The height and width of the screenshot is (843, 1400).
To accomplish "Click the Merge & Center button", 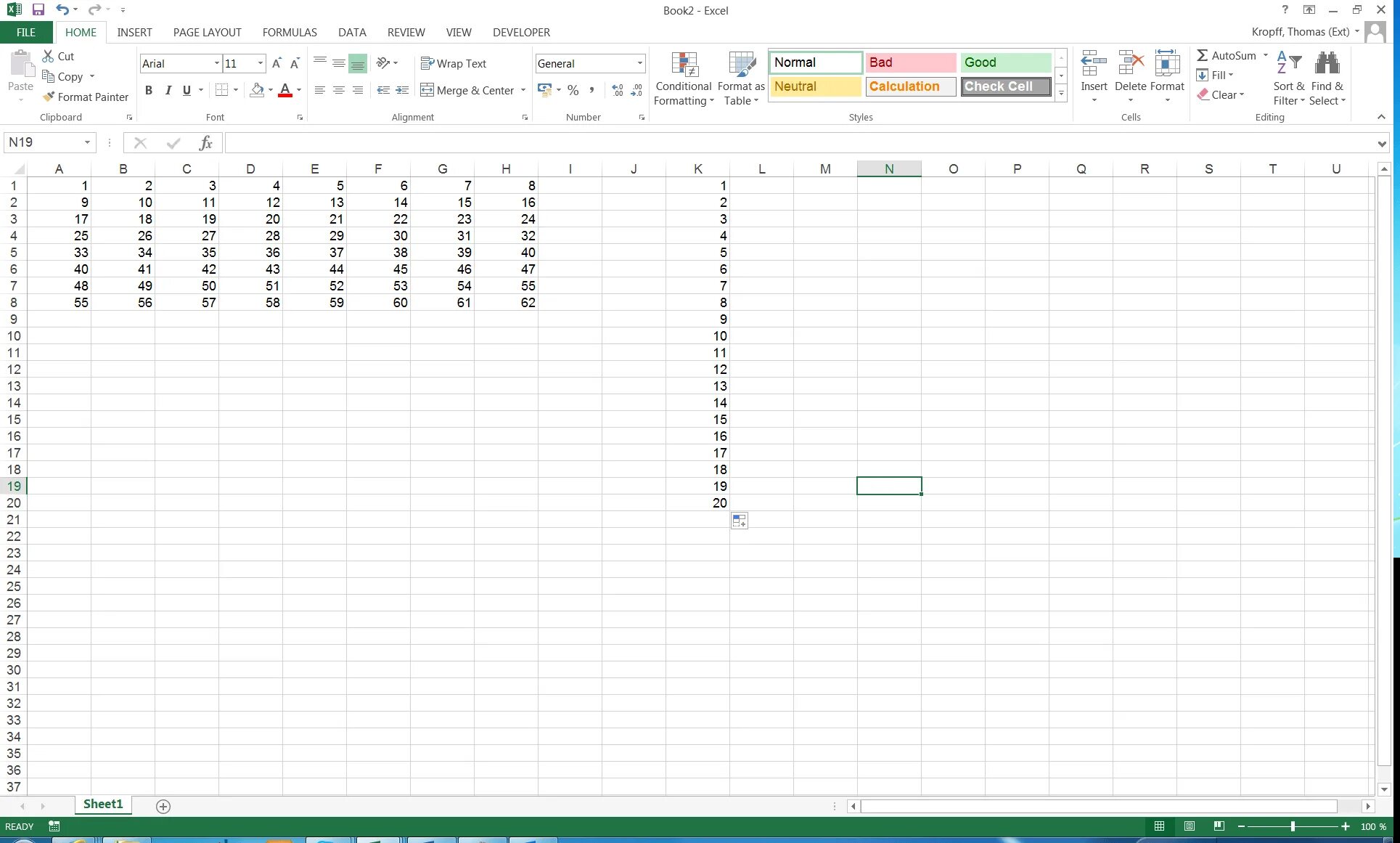I will click(467, 90).
